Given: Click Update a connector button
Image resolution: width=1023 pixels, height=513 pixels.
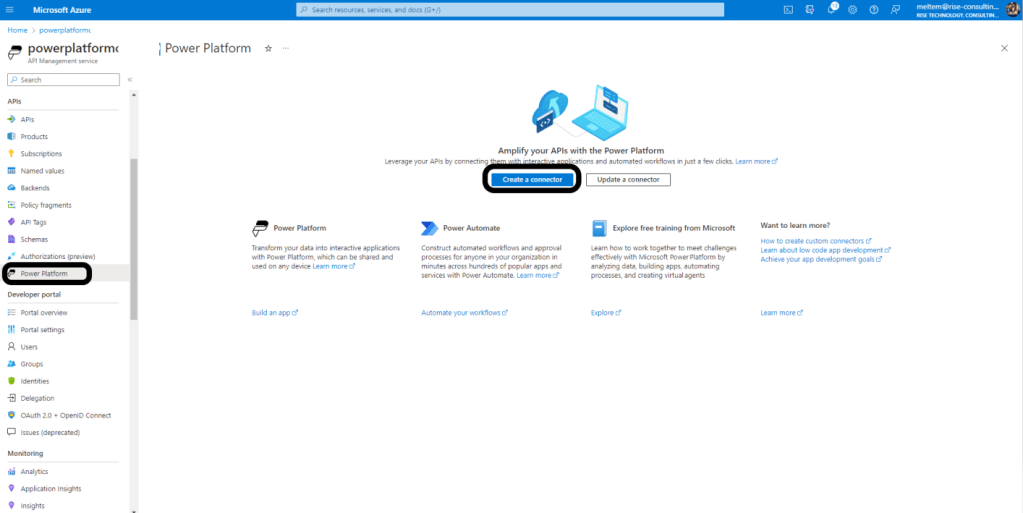Looking at the screenshot, I should click(x=628, y=180).
